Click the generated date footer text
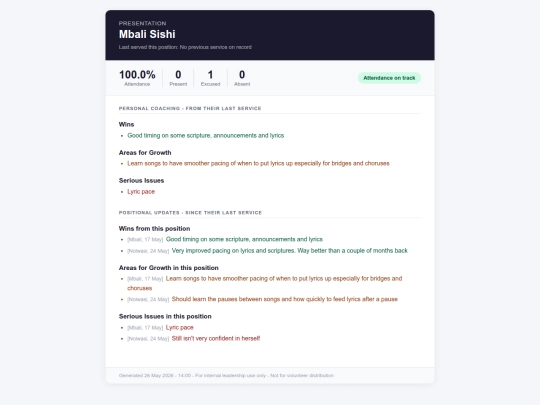 [x=226, y=375]
